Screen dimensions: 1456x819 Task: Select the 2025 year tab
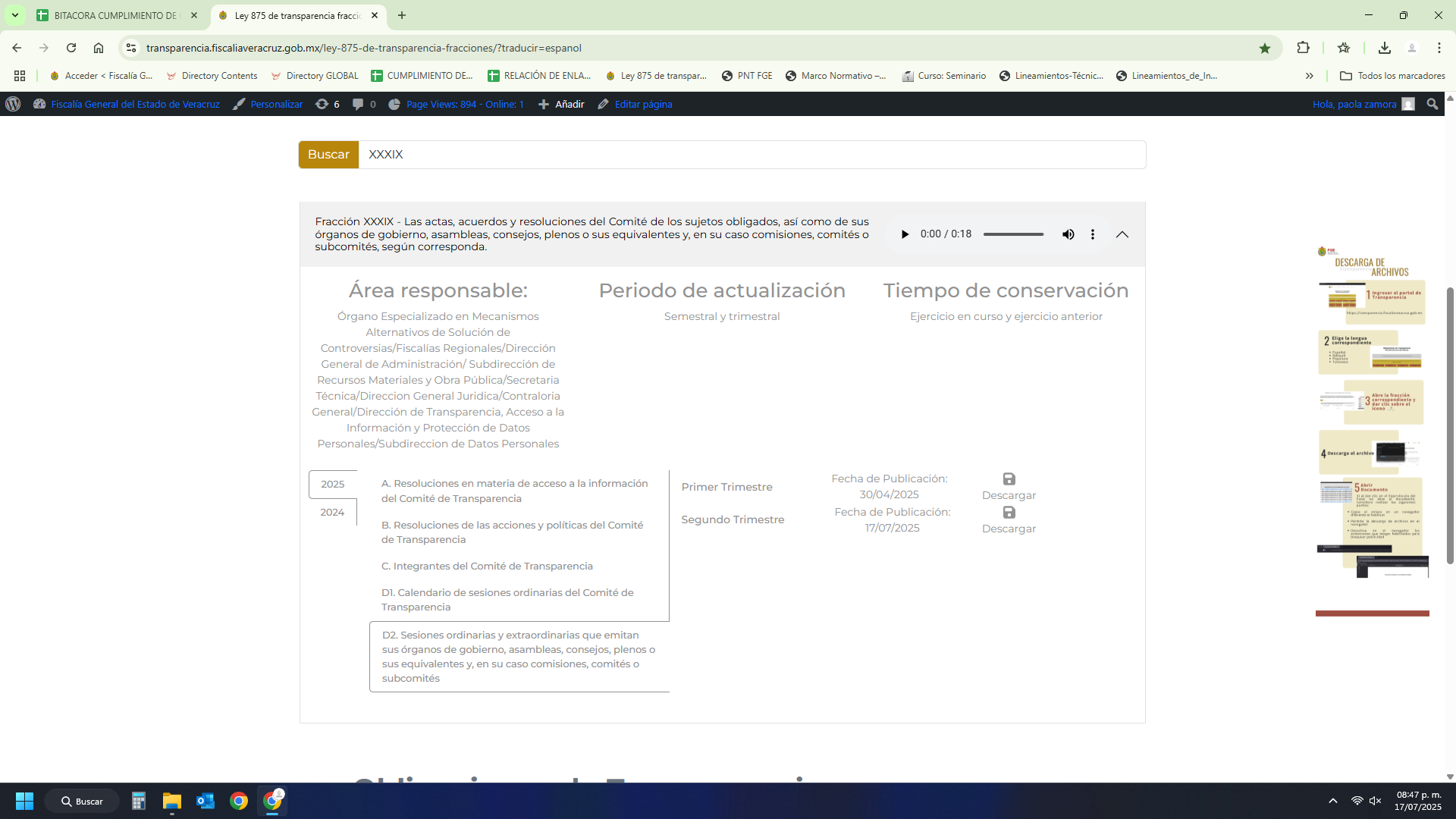click(x=332, y=485)
